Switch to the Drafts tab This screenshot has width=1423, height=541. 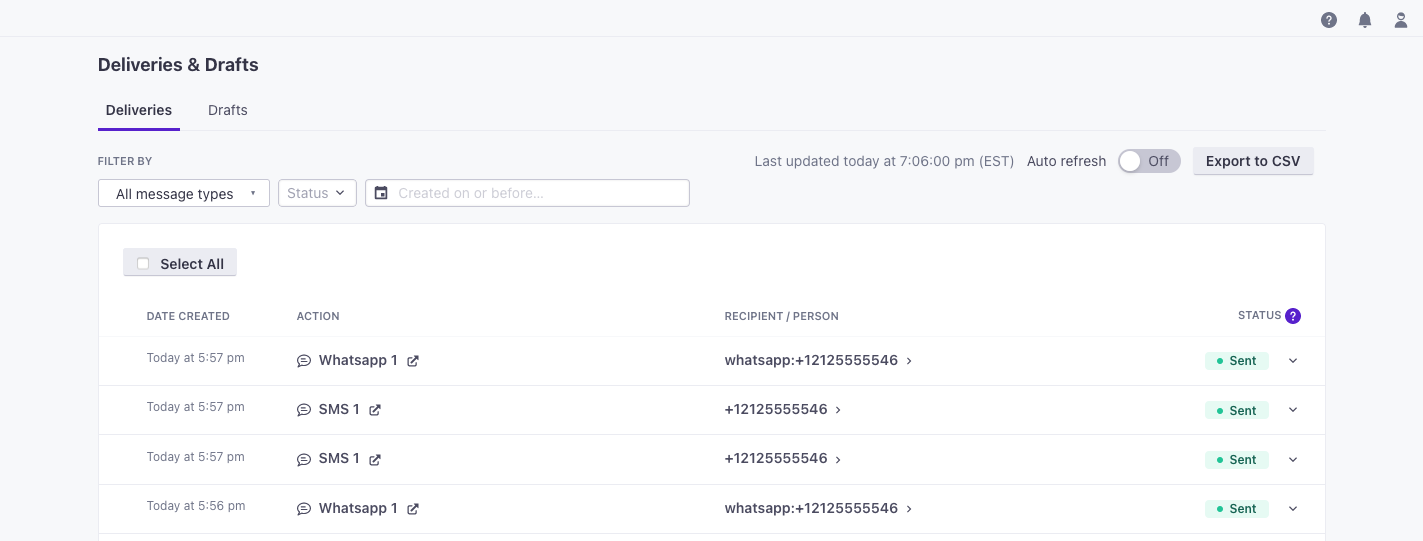[x=228, y=110]
